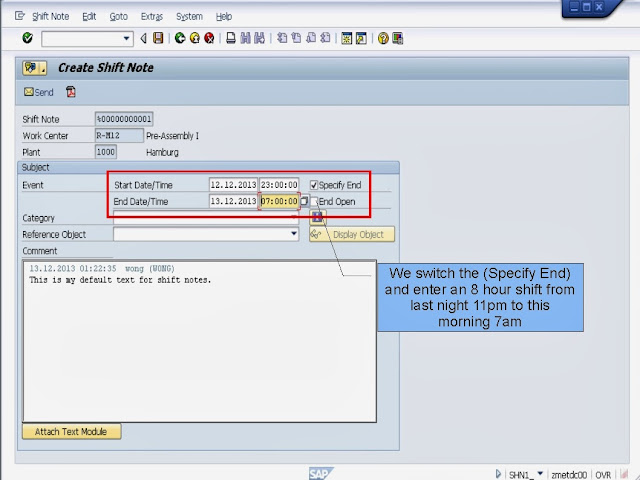Click the start time field 23:00:00
Screen dimensions: 640x480
pos(279,184)
